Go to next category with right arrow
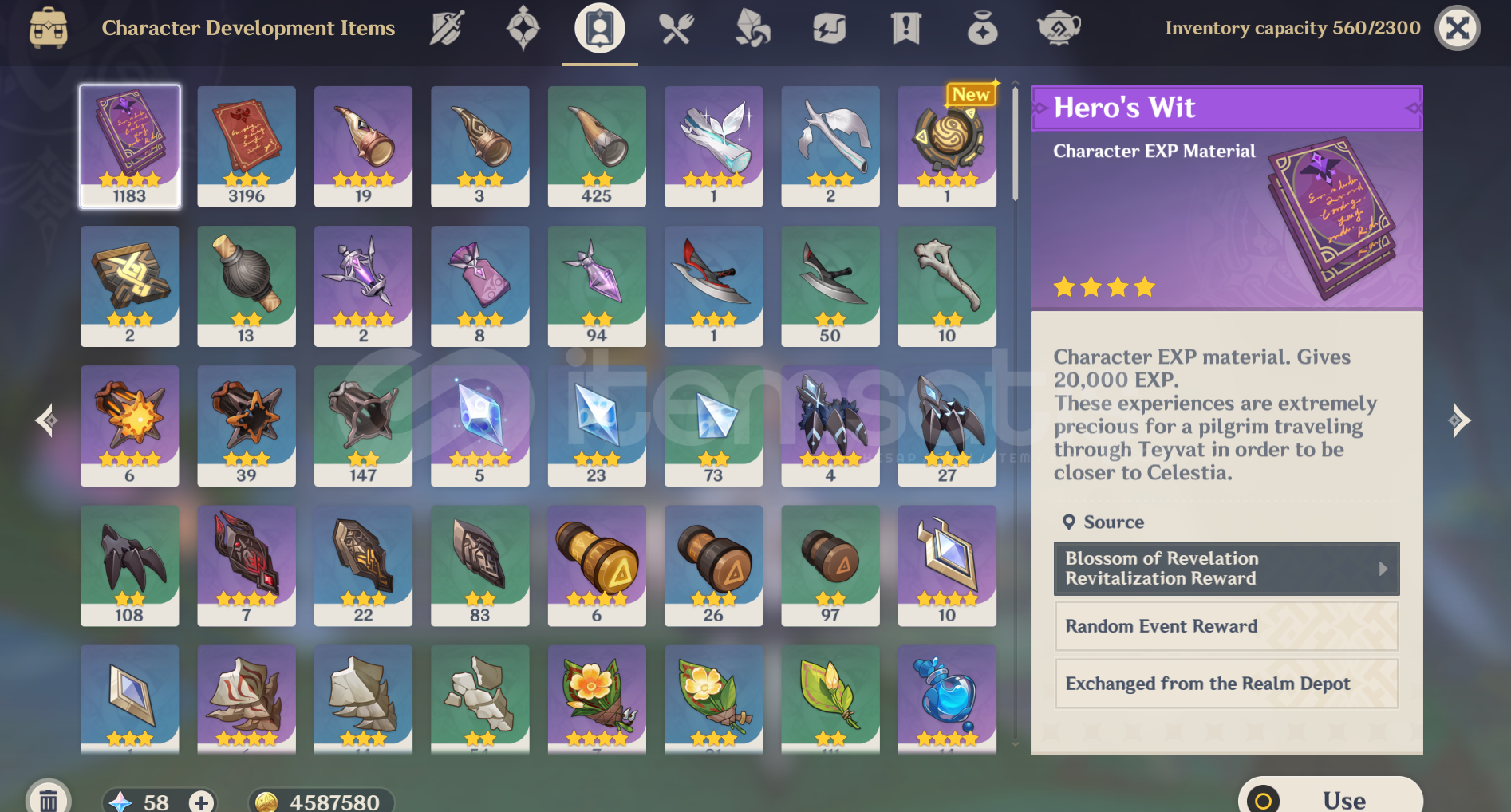Screen dimensions: 1511x812 (x=1459, y=420)
